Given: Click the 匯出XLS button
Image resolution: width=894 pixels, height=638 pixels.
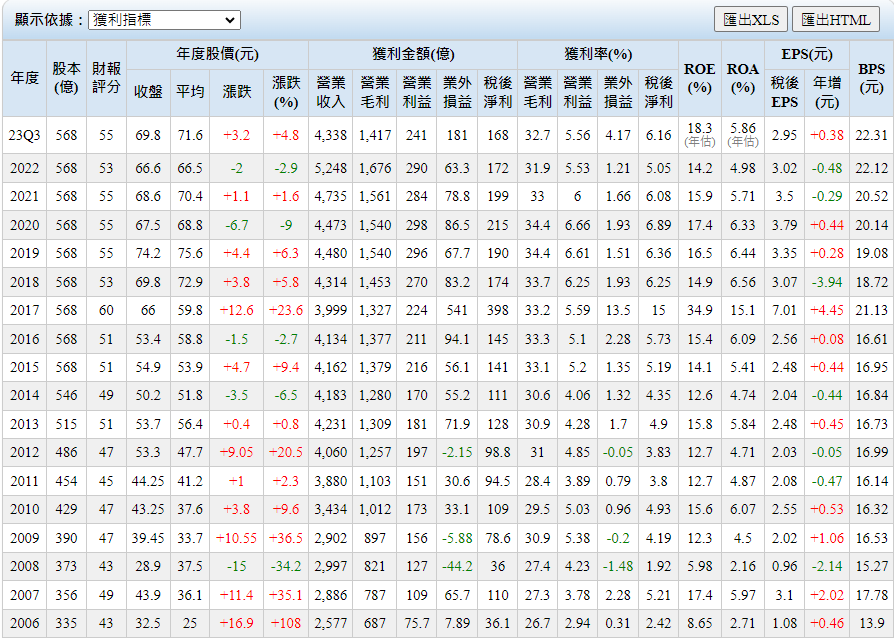Looking at the screenshot, I should click(x=750, y=20).
